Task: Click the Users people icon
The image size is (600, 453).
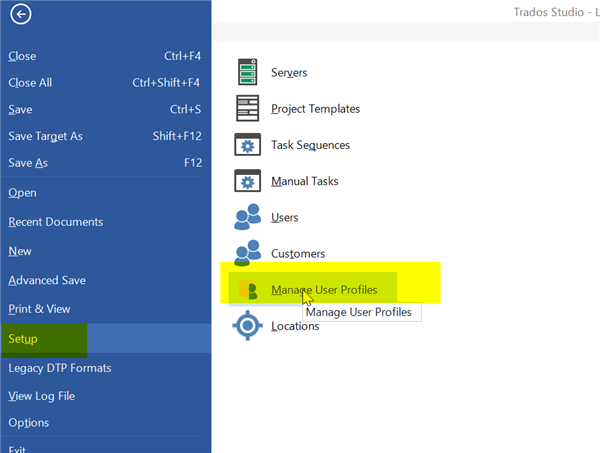Action: [x=248, y=217]
